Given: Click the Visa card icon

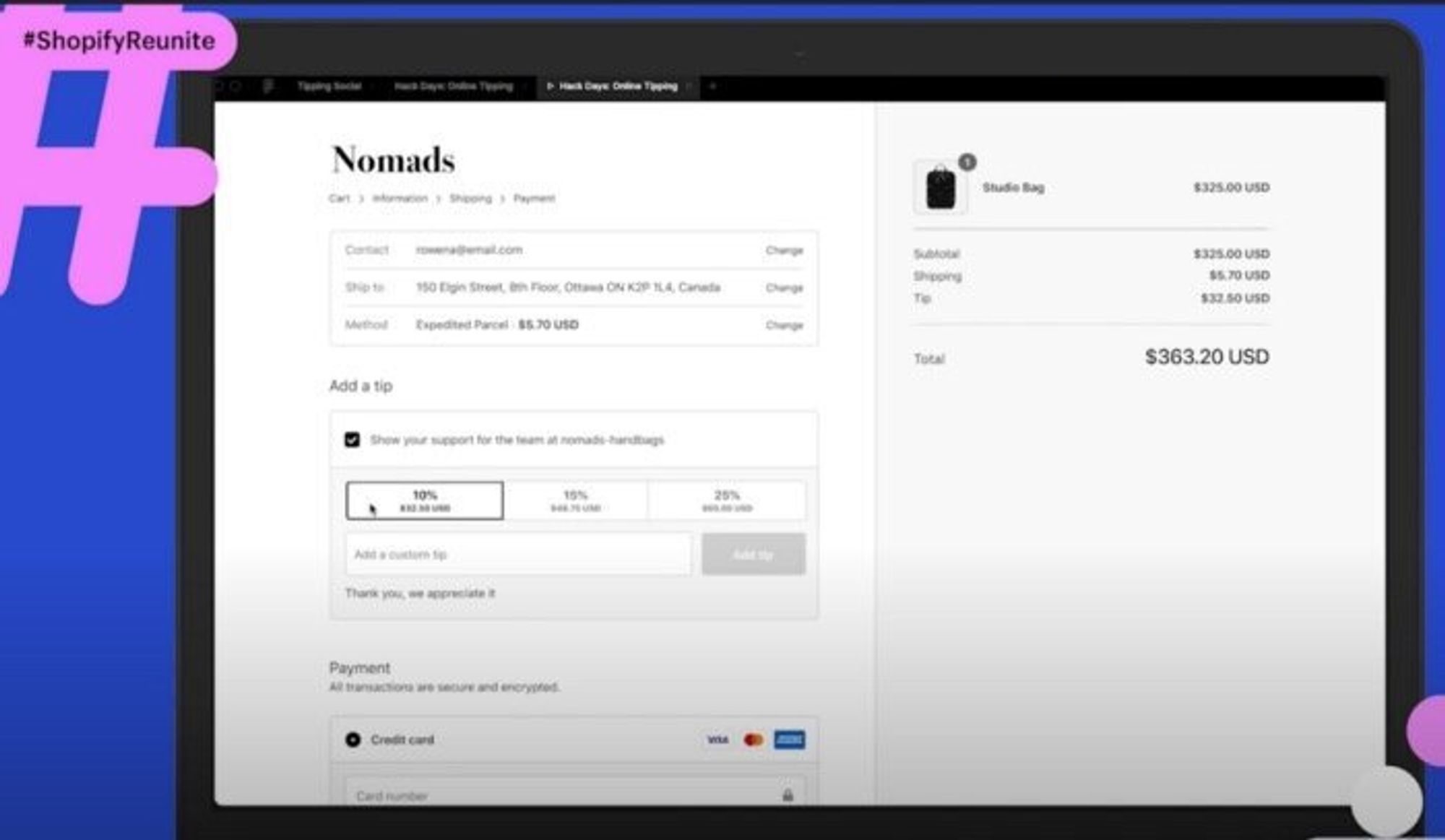Looking at the screenshot, I should pyautogui.click(x=717, y=740).
